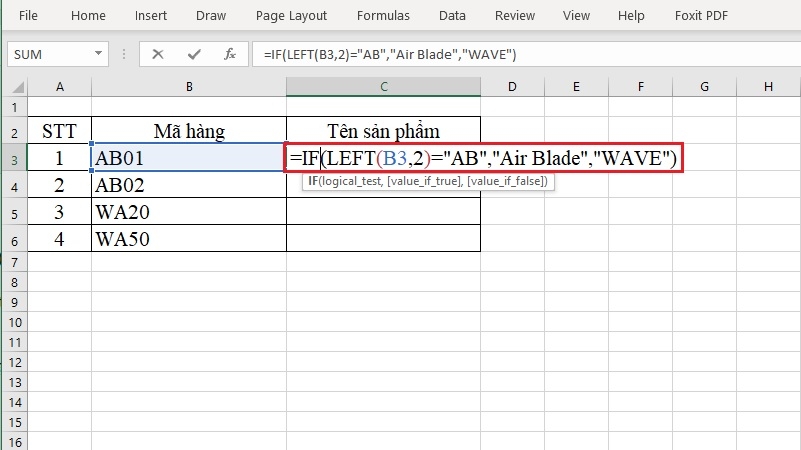Select empty product cell beside WA20
This screenshot has height=450, width=801.
[x=384, y=212]
